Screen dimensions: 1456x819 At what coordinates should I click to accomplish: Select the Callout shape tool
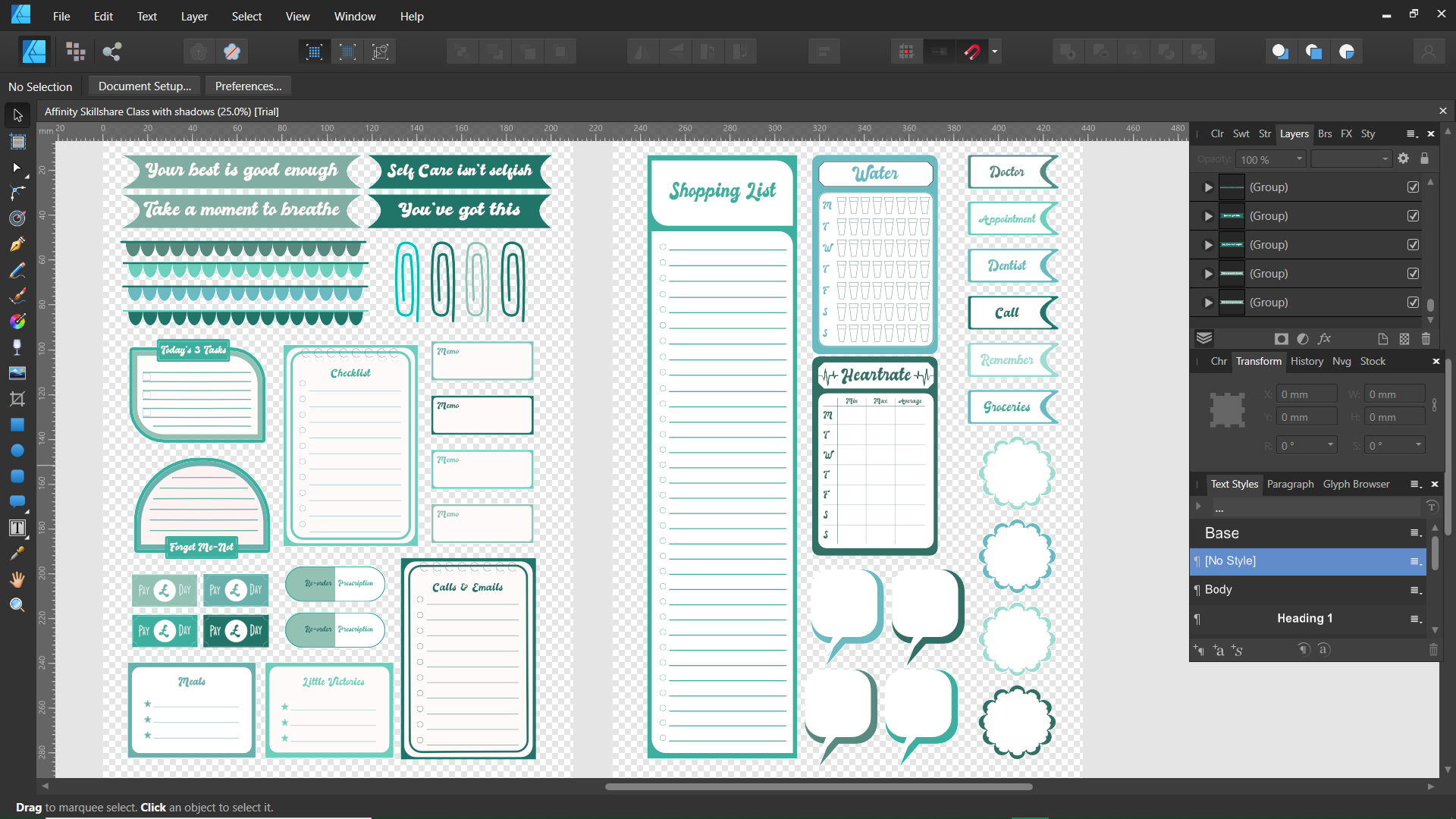tap(17, 502)
